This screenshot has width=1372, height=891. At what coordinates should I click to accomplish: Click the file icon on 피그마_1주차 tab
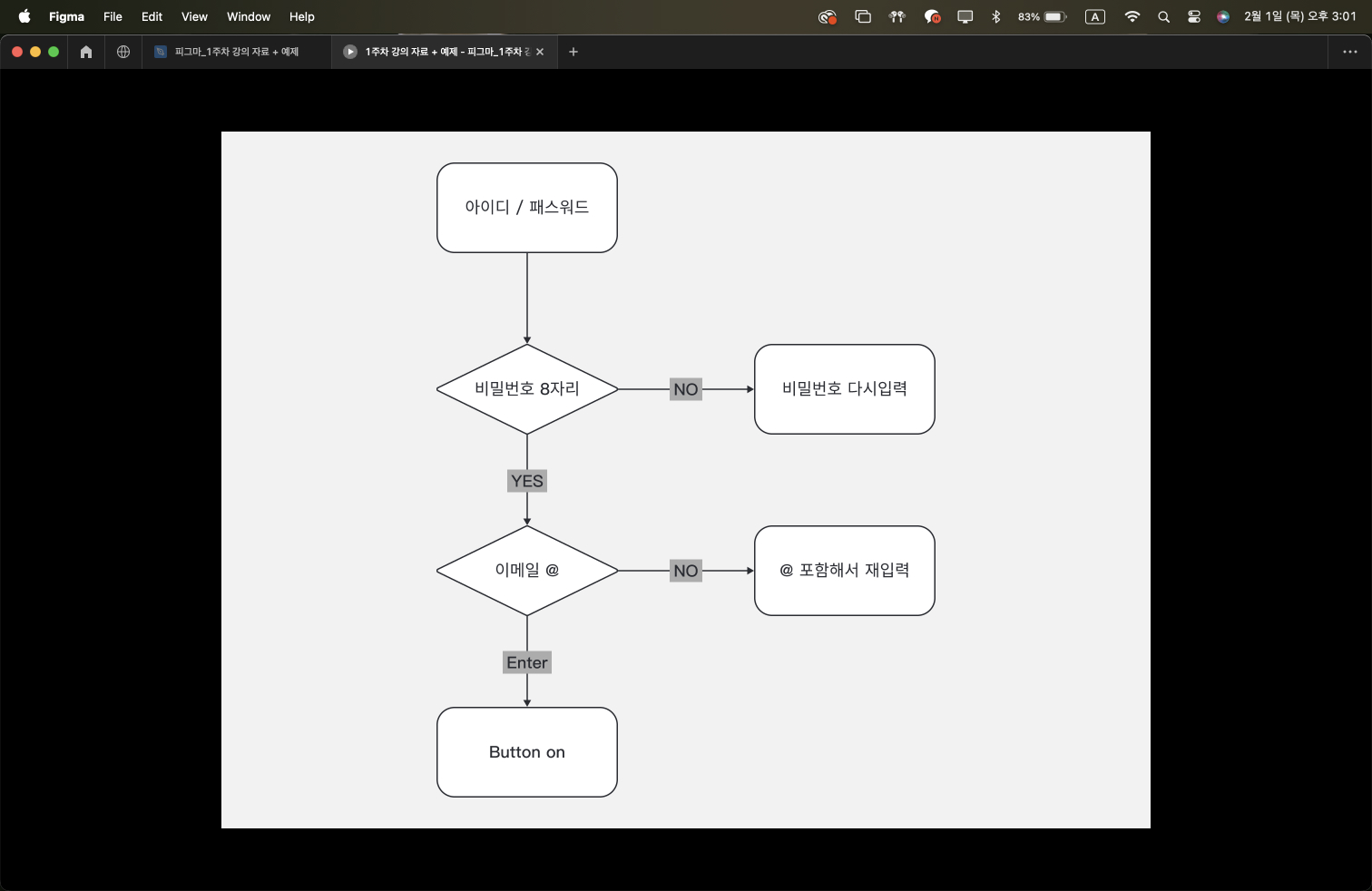coord(161,52)
